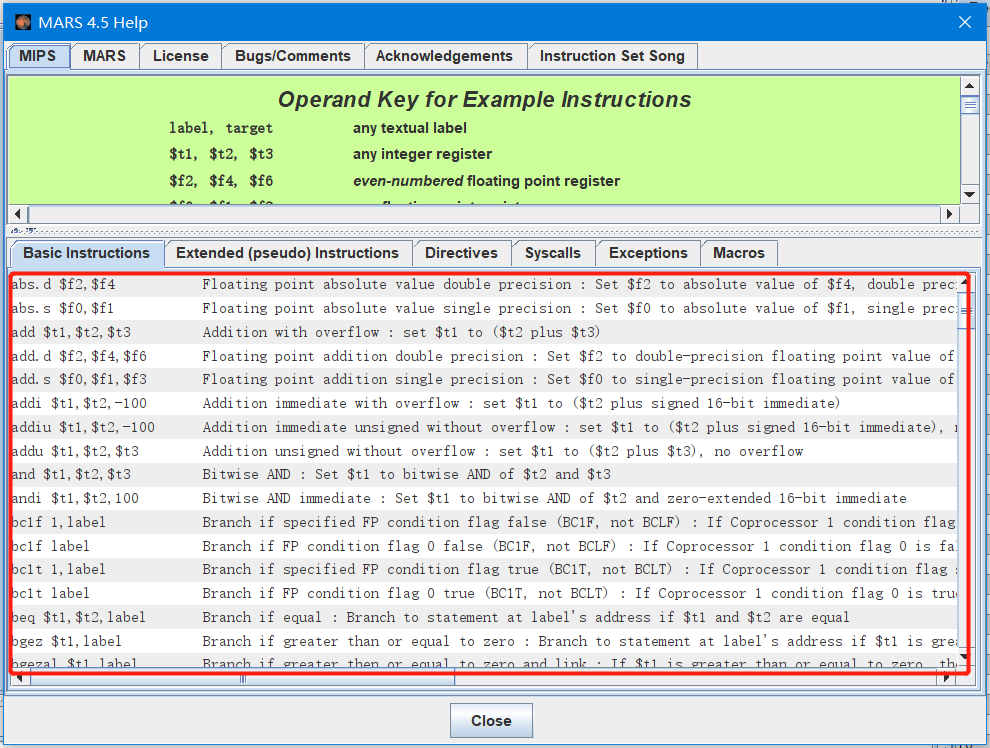Viewport: 990px width, 748px height.
Task: Select the add.d $f2,$f4,$f6 row
Action: tap(484, 356)
